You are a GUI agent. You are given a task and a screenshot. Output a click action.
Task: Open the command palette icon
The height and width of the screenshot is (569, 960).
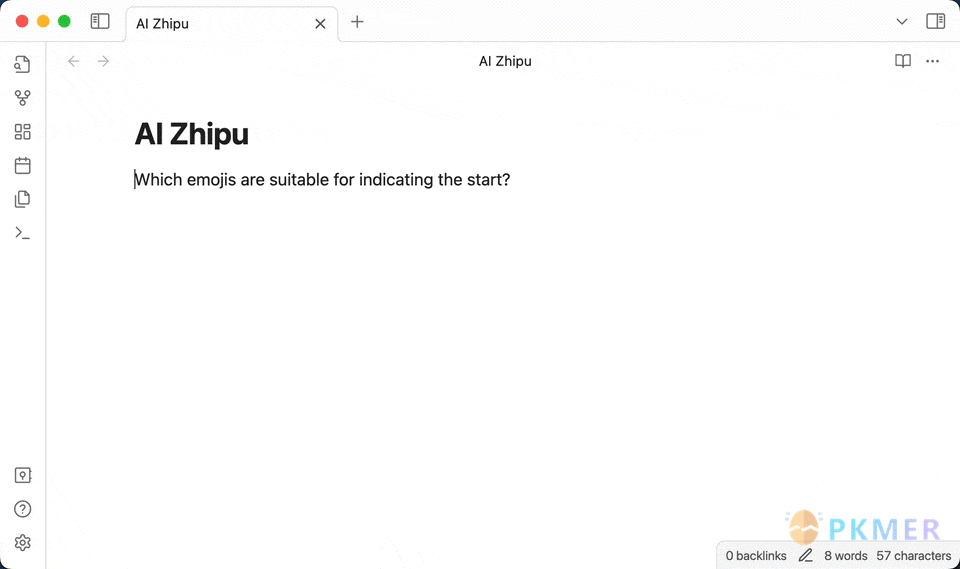pyautogui.click(x=22, y=233)
